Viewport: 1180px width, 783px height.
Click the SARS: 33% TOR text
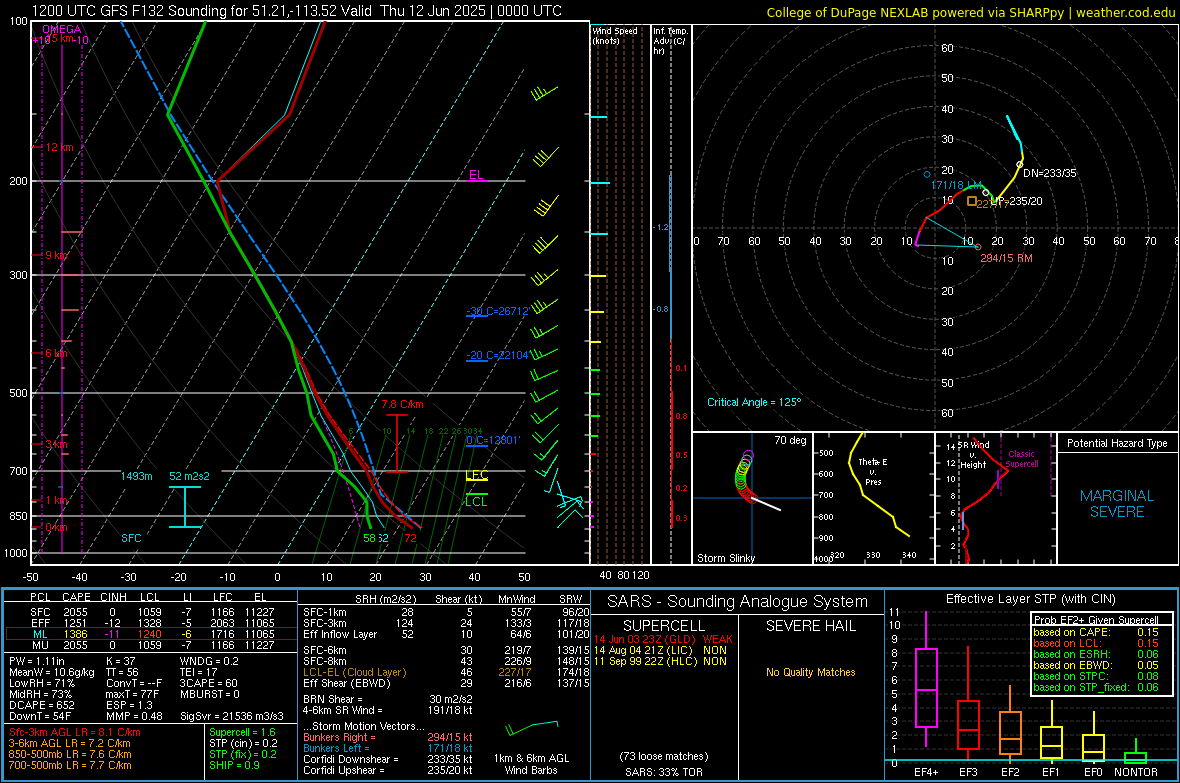664,772
